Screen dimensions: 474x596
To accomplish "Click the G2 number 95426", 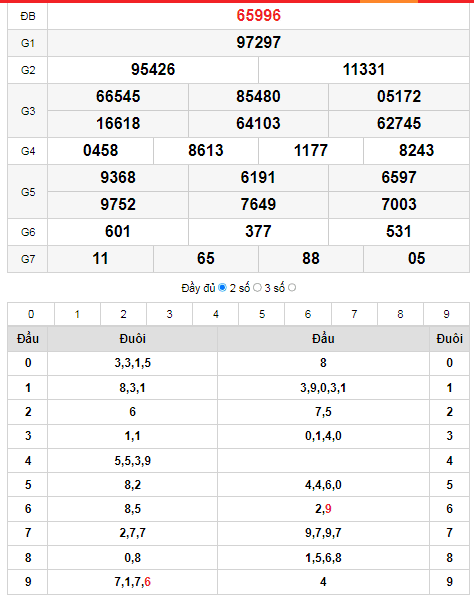I will pos(153,70).
